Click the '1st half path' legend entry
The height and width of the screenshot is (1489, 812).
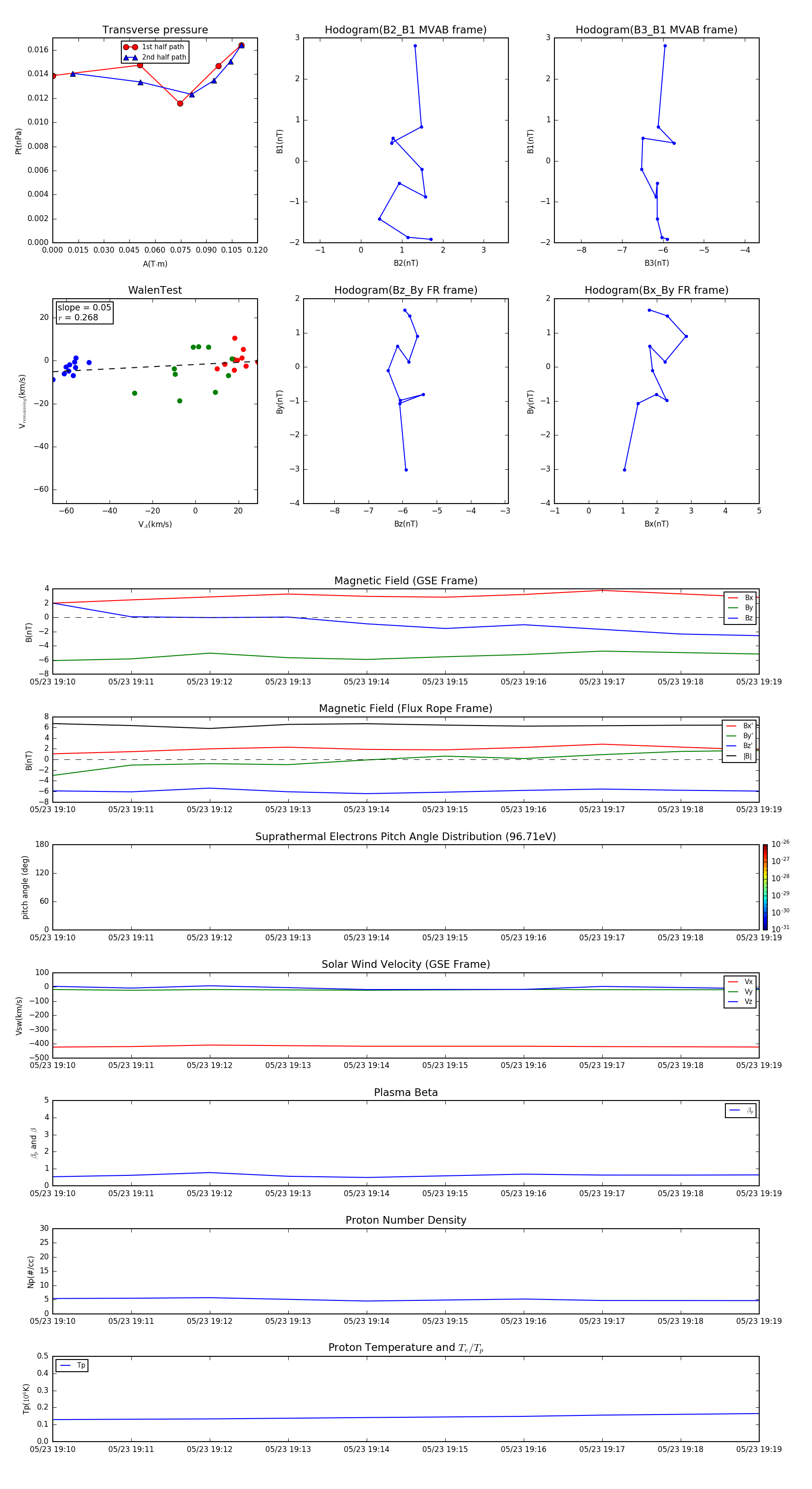point(154,47)
